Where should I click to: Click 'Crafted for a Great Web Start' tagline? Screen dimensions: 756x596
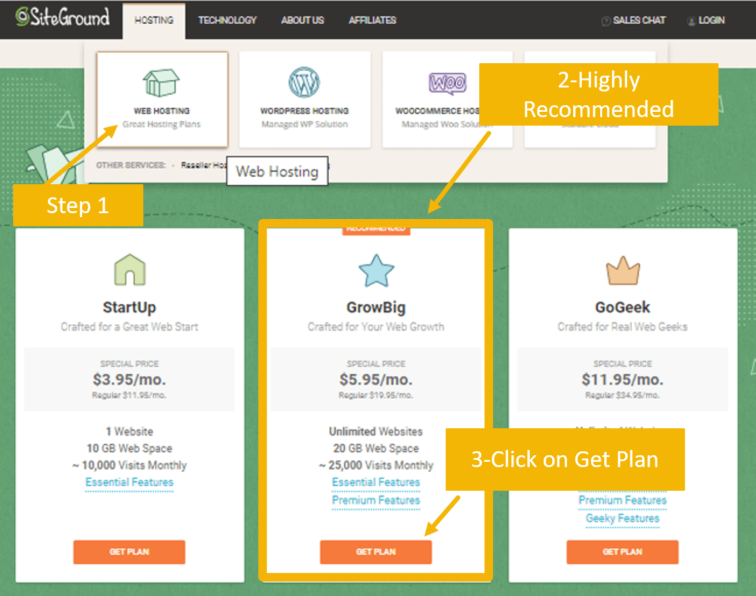click(x=129, y=327)
